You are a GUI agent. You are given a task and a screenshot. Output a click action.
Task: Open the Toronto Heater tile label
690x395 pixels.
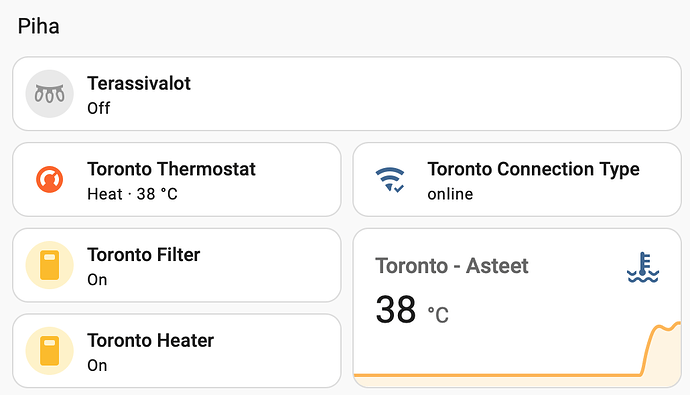click(150, 340)
